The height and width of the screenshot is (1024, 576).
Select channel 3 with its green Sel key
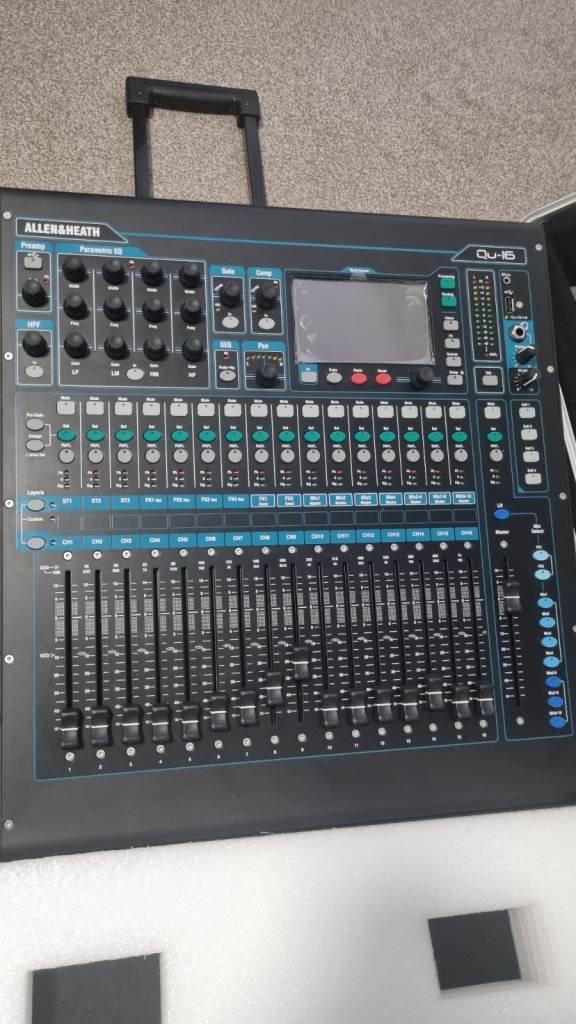(124, 435)
